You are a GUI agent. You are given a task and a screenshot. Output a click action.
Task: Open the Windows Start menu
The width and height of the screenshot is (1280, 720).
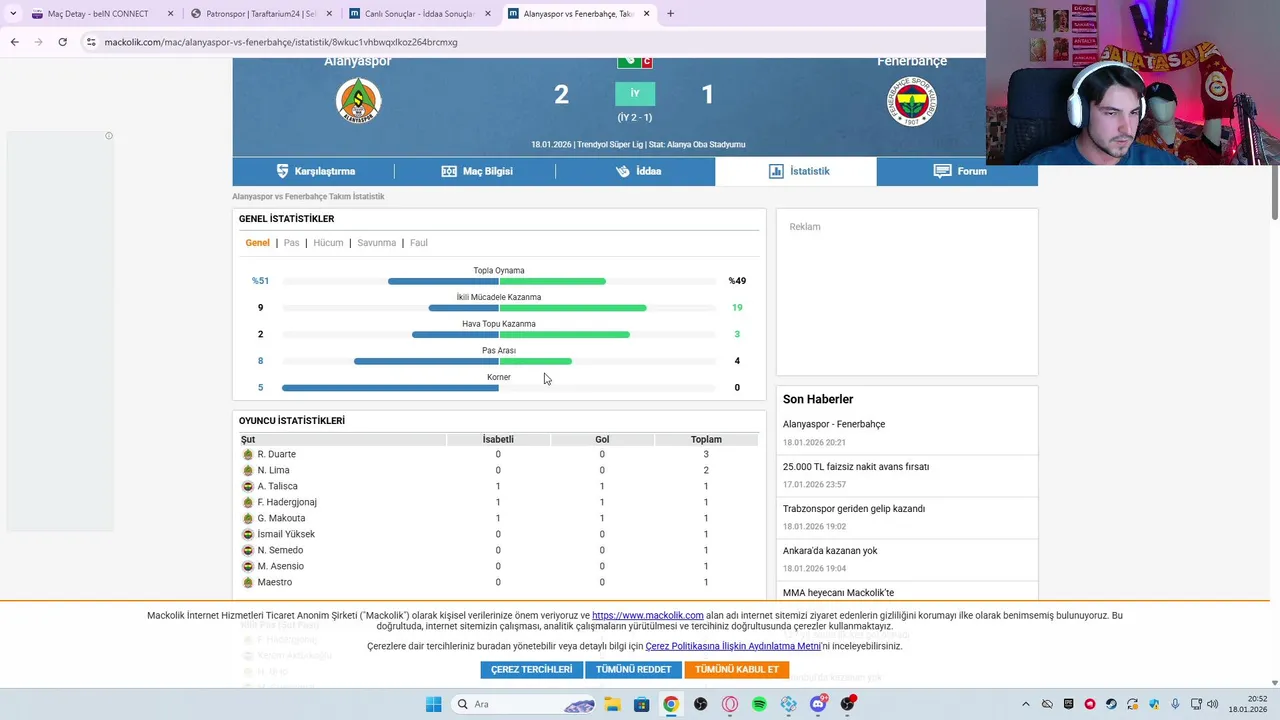pyautogui.click(x=433, y=704)
